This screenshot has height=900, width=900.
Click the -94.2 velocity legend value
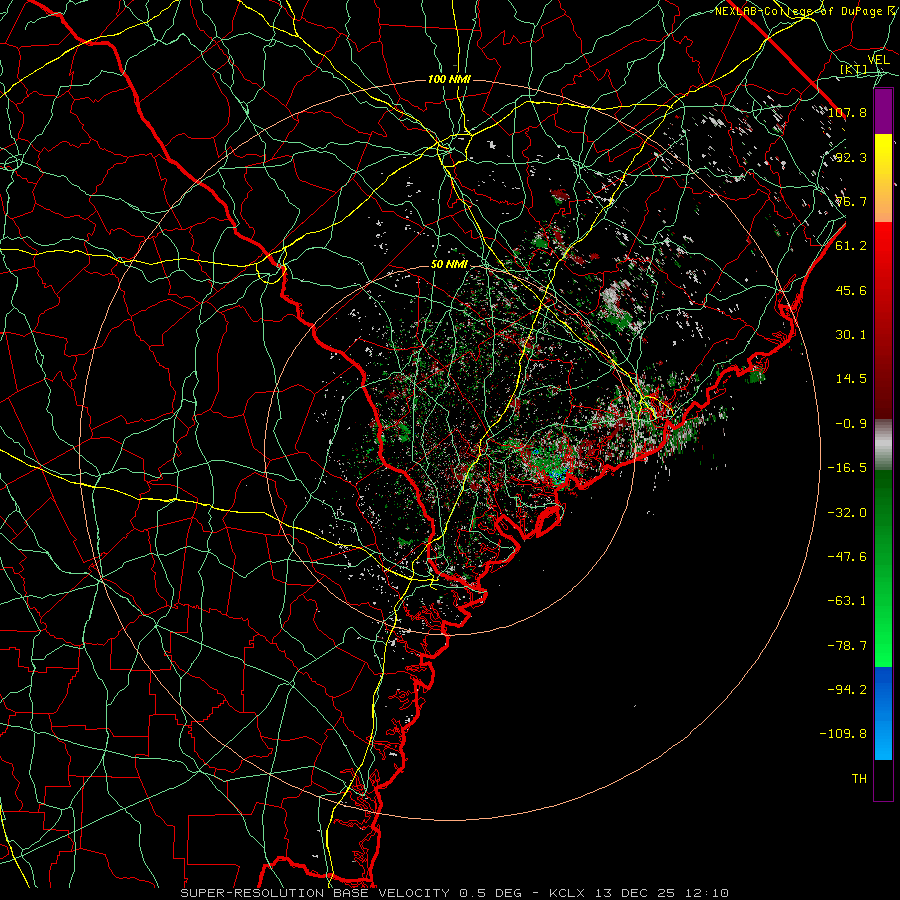(847, 690)
